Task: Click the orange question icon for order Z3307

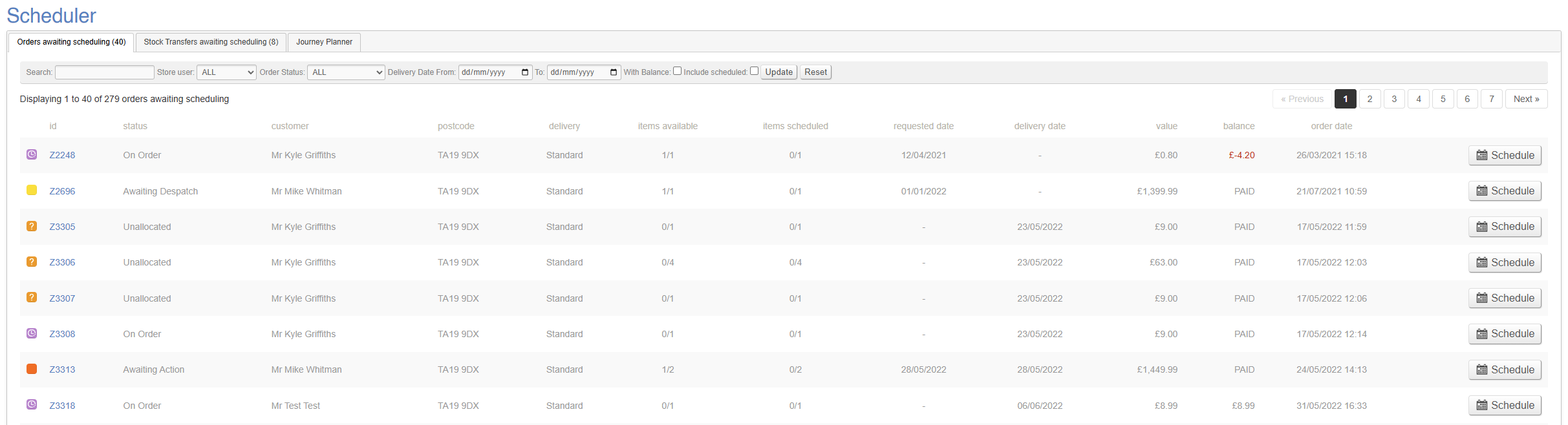Action: [x=31, y=298]
